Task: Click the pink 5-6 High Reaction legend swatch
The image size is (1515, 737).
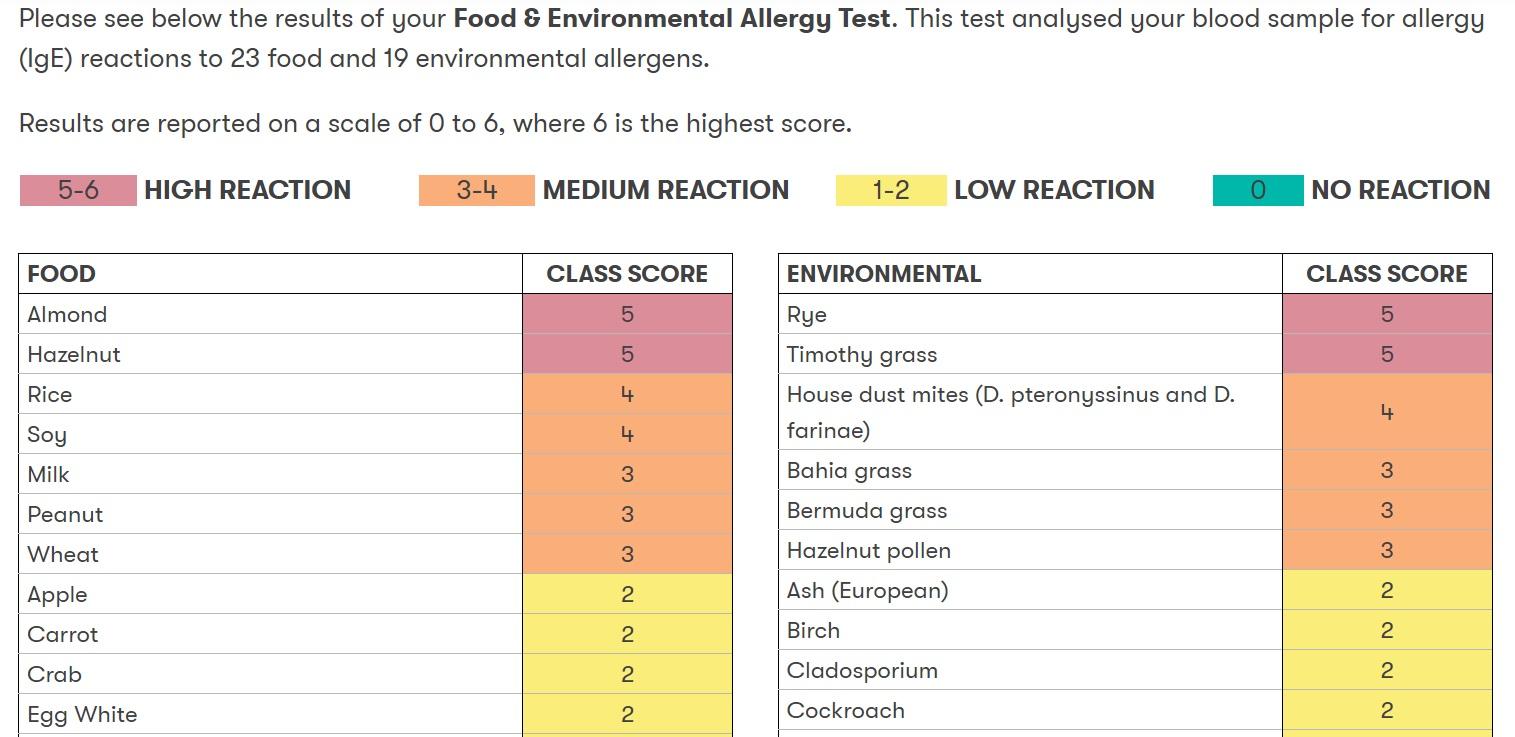Action: [78, 190]
